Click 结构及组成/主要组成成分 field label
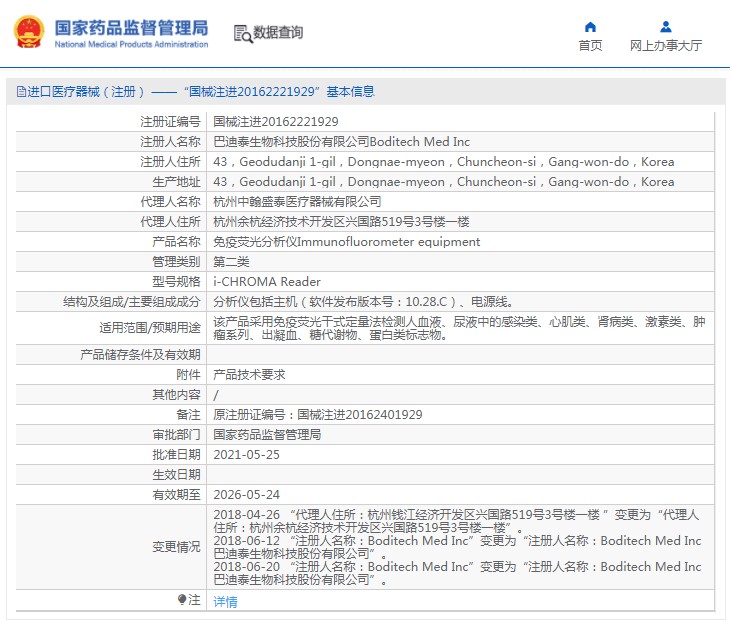Viewport: 730px width, 622px height. point(132,302)
